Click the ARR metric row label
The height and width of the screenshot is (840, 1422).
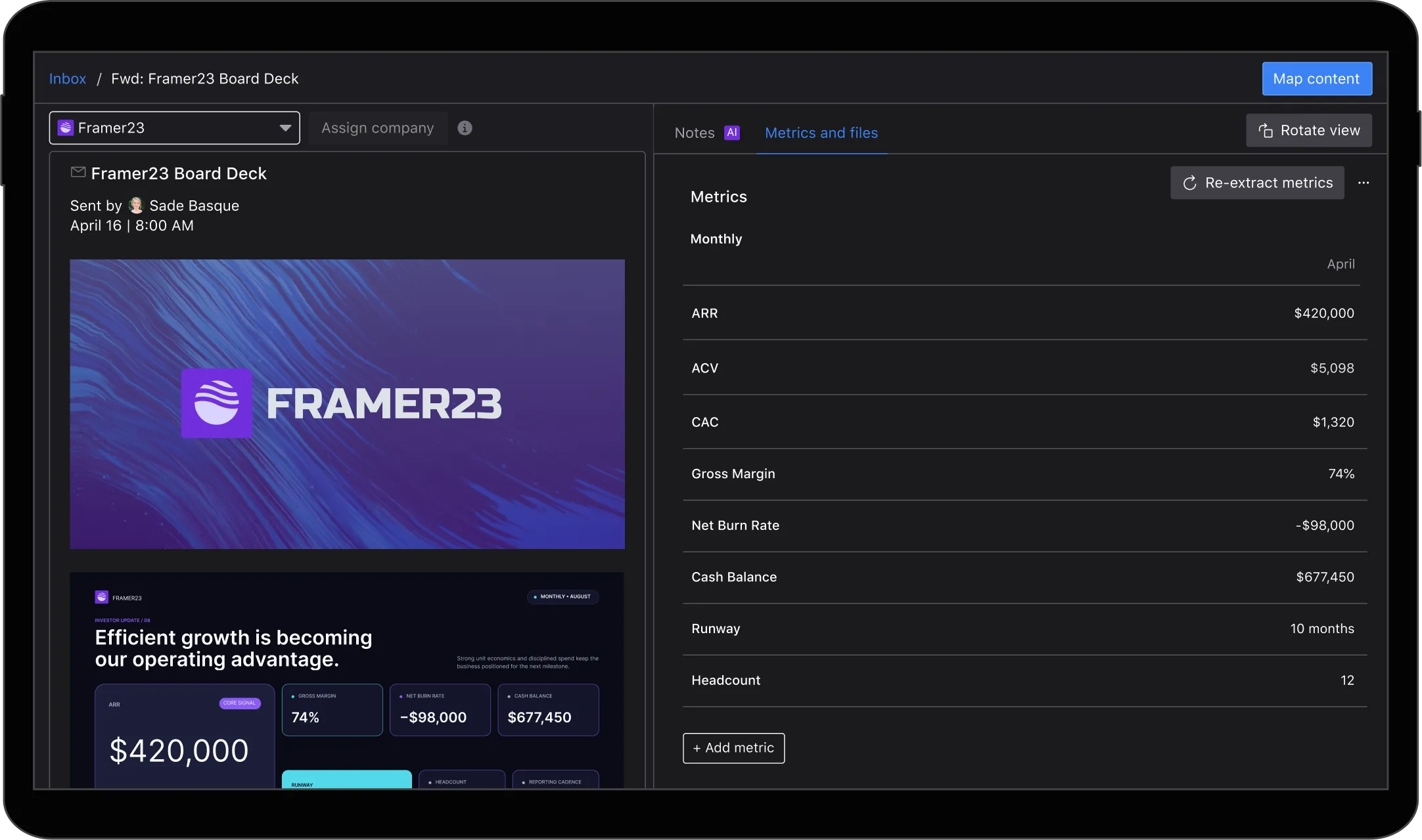point(704,313)
